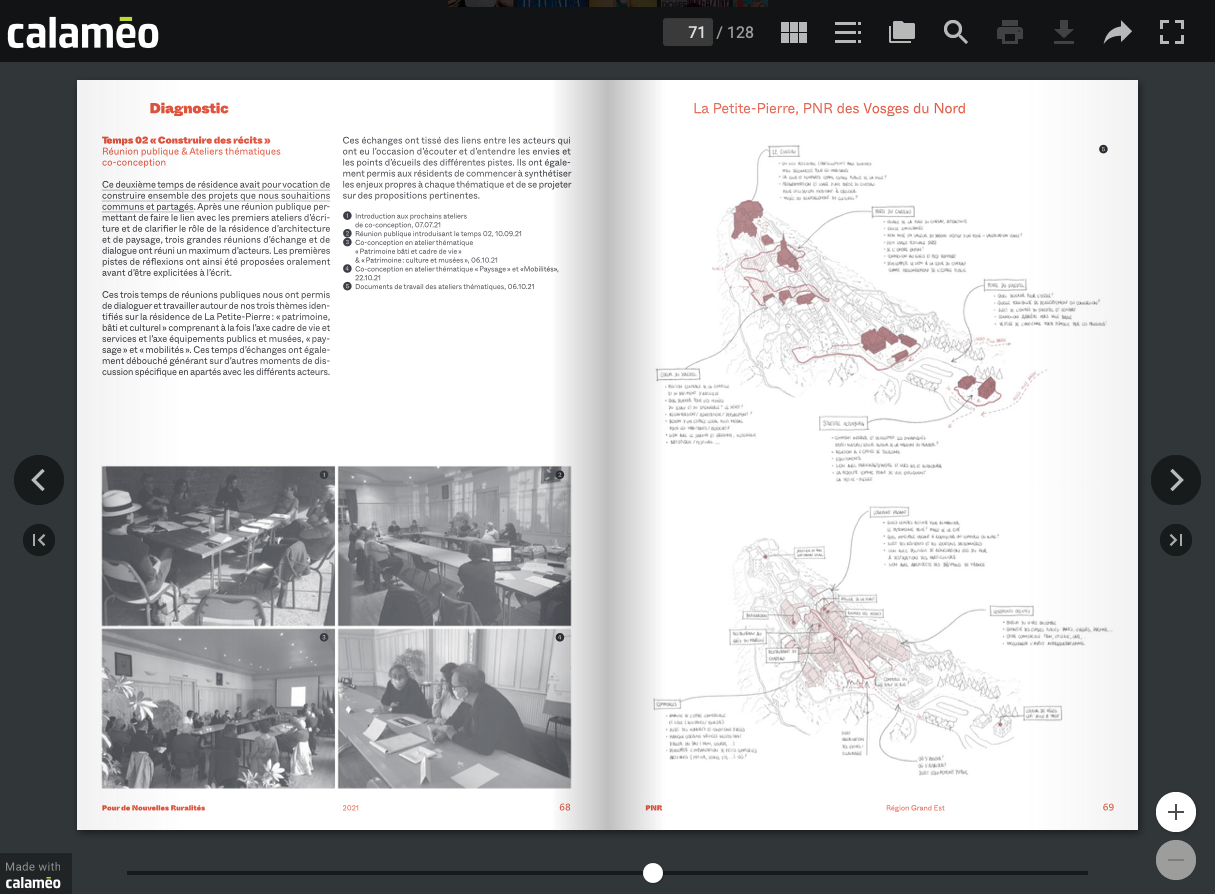1215x894 pixels.
Task: Click the page number 69 in the footer
Action: (1108, 807)
